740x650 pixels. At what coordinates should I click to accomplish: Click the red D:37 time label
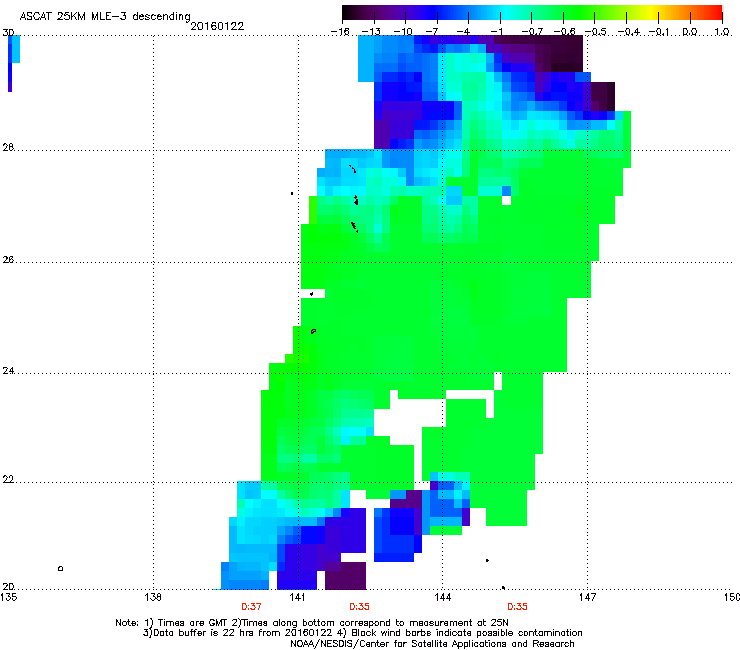(x=251, y=607)
